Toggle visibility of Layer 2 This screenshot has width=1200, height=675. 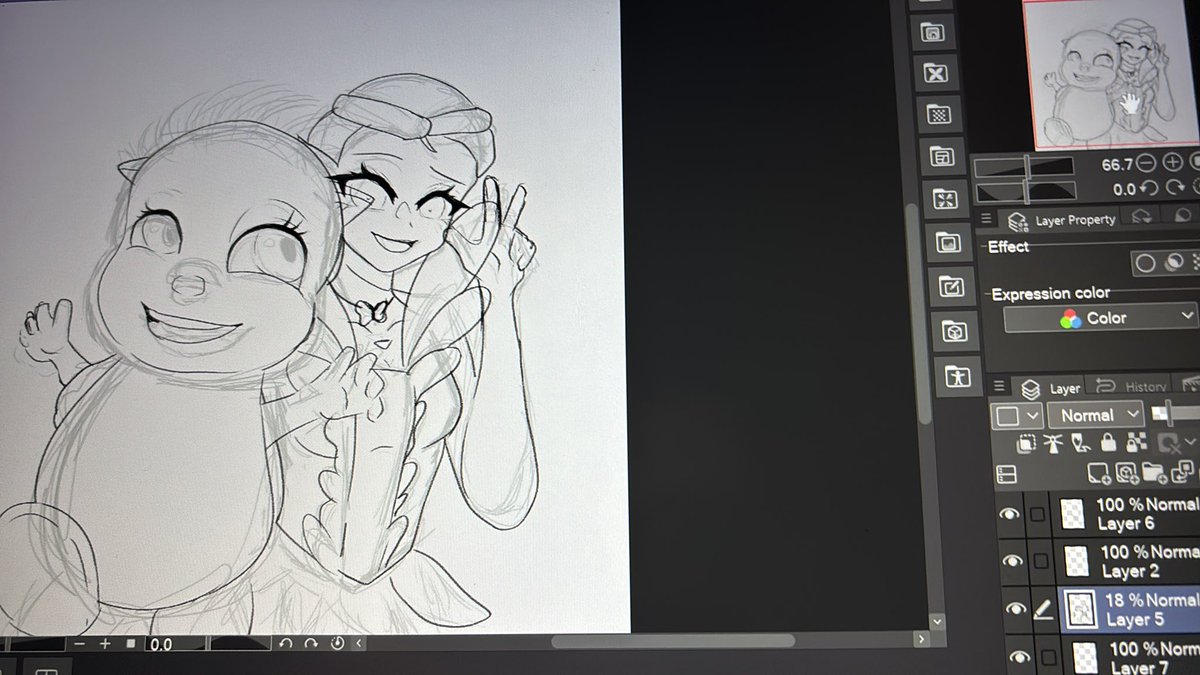[1011, 561]
